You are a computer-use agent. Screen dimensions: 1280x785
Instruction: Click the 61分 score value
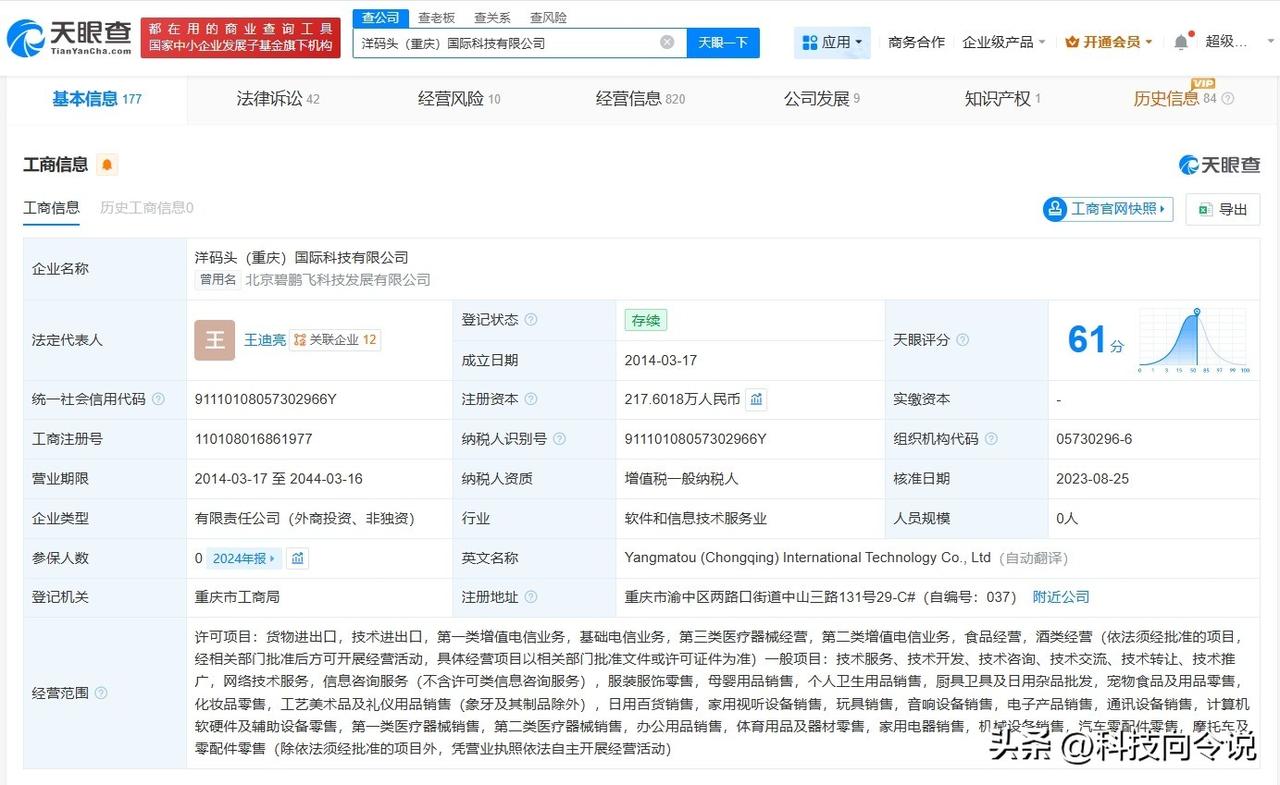pos(1096,340)
